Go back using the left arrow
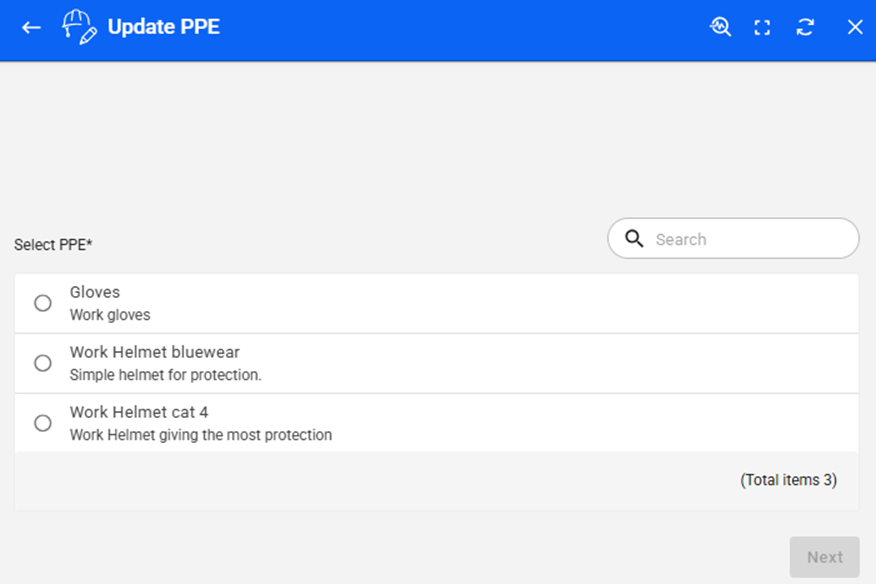Screen dimensions: 876x584 click(32, 27)
